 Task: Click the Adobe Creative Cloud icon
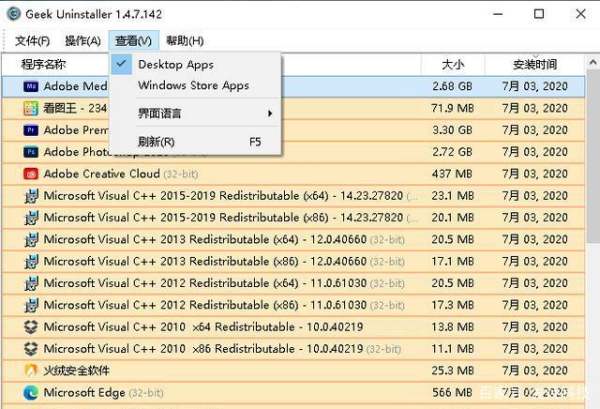coord(31,174)
